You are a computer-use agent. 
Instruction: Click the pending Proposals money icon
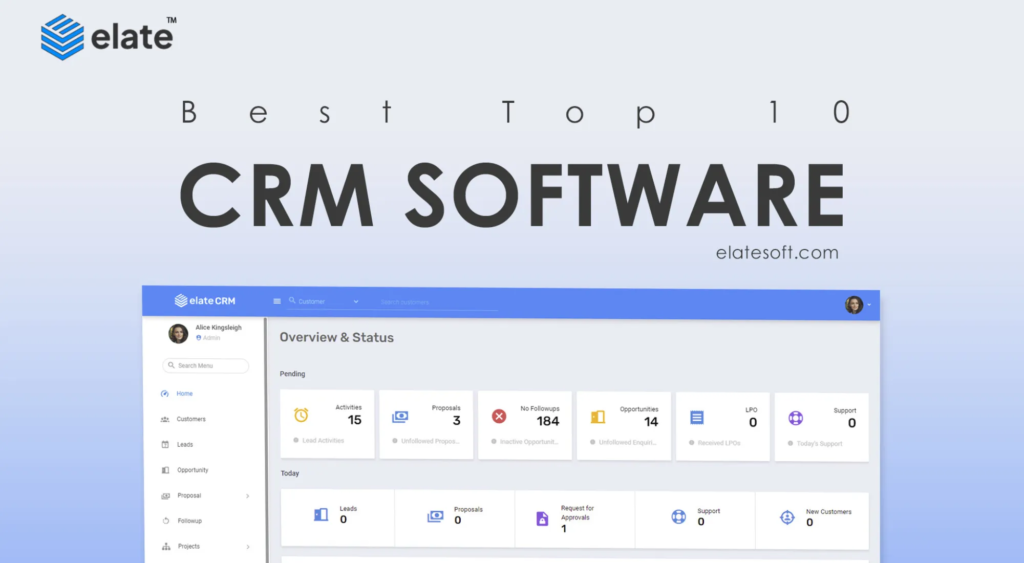pos(400,417)
